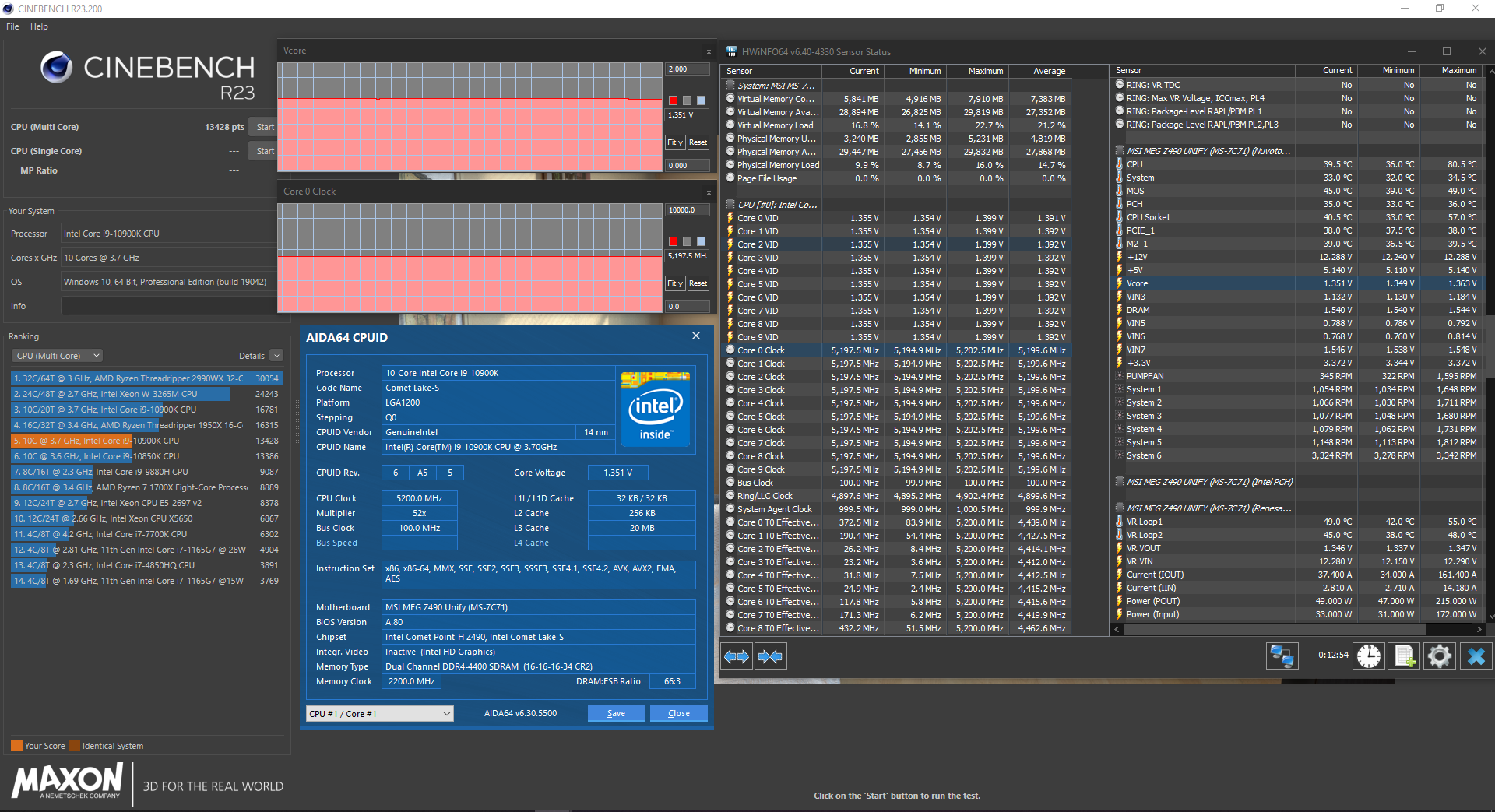Click the thermometer icon beside MOS sensor

(1120, 191)
